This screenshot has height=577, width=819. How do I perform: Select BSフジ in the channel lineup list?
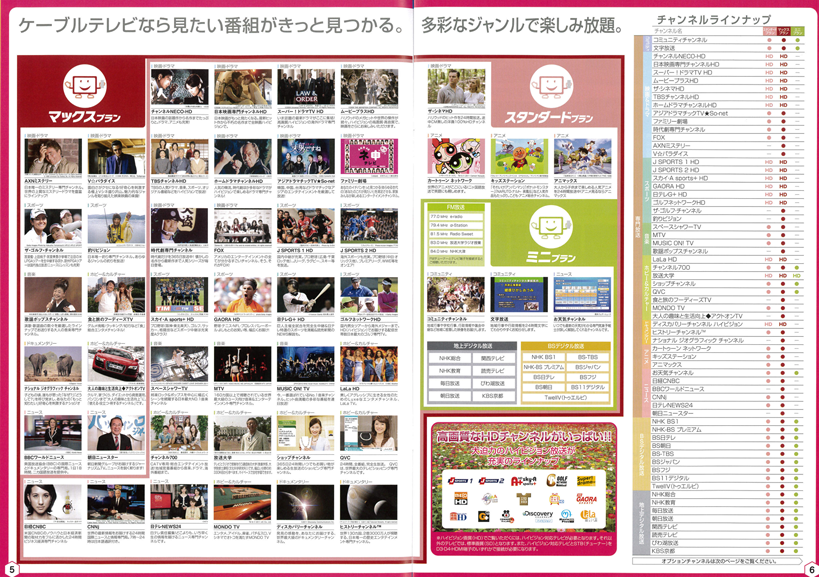coord(662,470)
